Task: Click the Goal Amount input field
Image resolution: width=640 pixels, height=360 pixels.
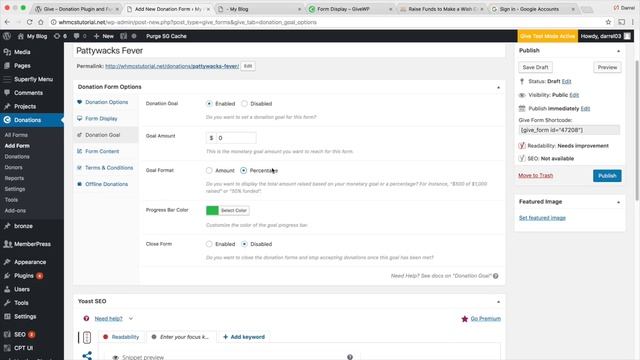Action: pyautogui.click(x=236, y=138)
